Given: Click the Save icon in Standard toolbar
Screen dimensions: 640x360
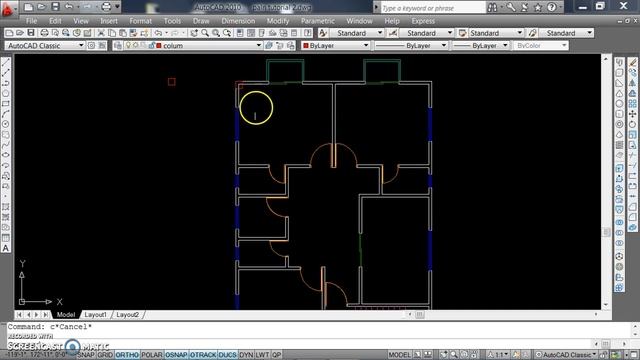Looking at the screenshot, I should (x=31, y=33).
